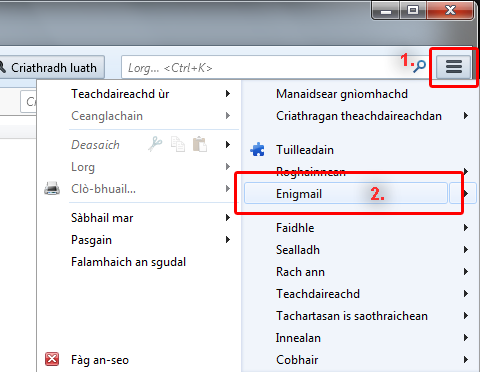Image resolution: width=480 pixels, height=372 pixels.
Task: Open the Lorg menu entry
Action: (x=83, y=167)
